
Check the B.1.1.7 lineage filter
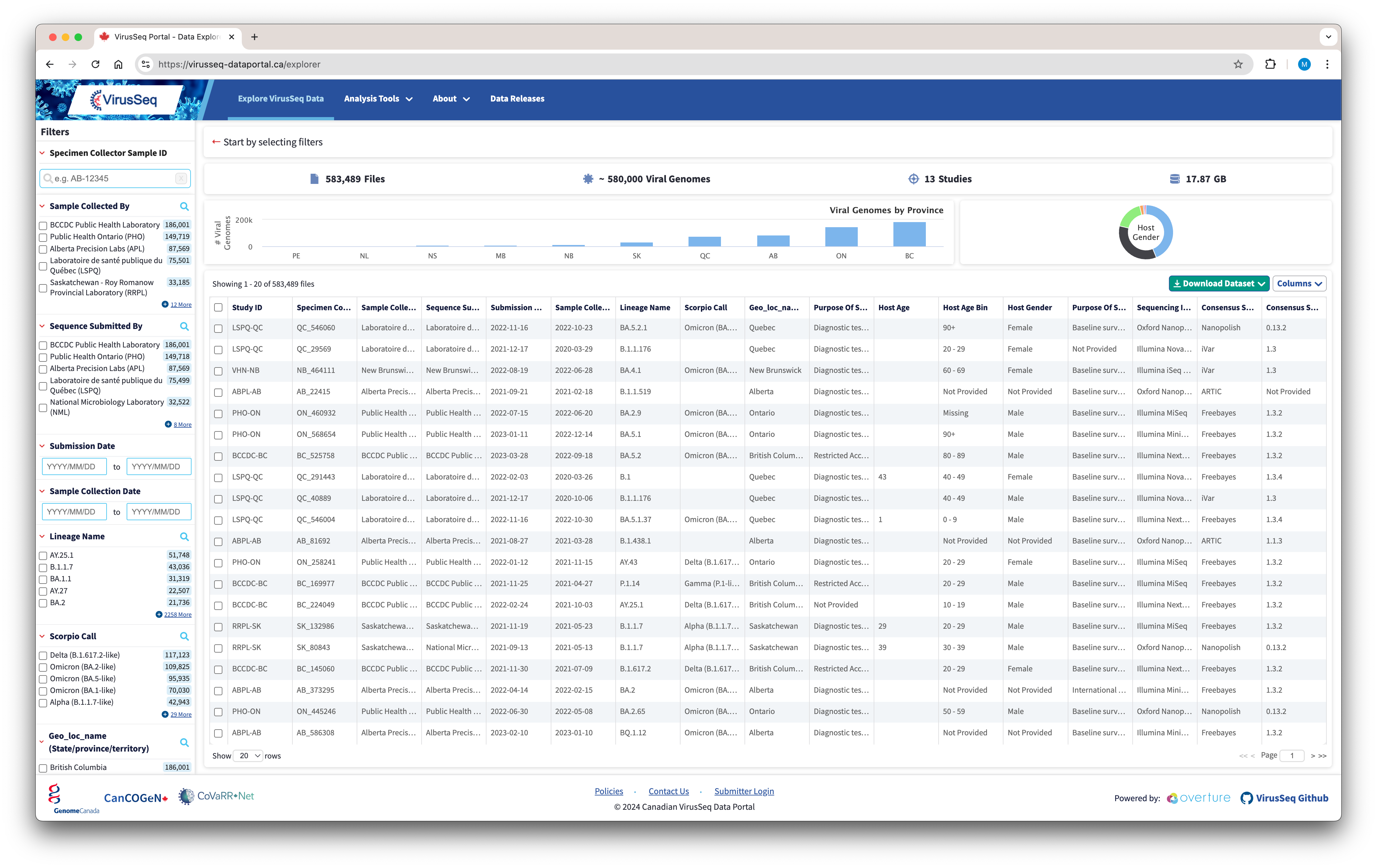coord(43,568)
